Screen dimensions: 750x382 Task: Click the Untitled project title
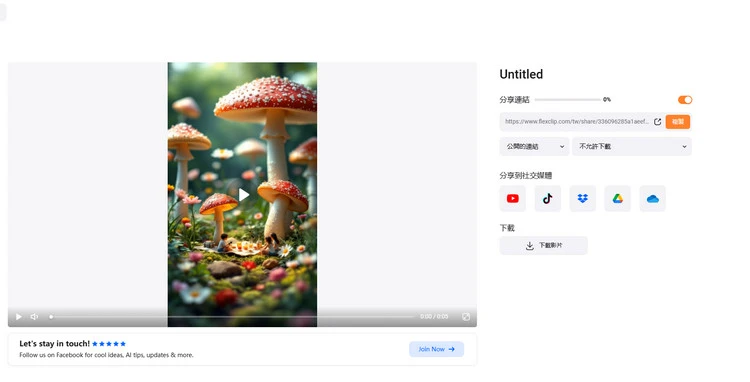point(521,74)
